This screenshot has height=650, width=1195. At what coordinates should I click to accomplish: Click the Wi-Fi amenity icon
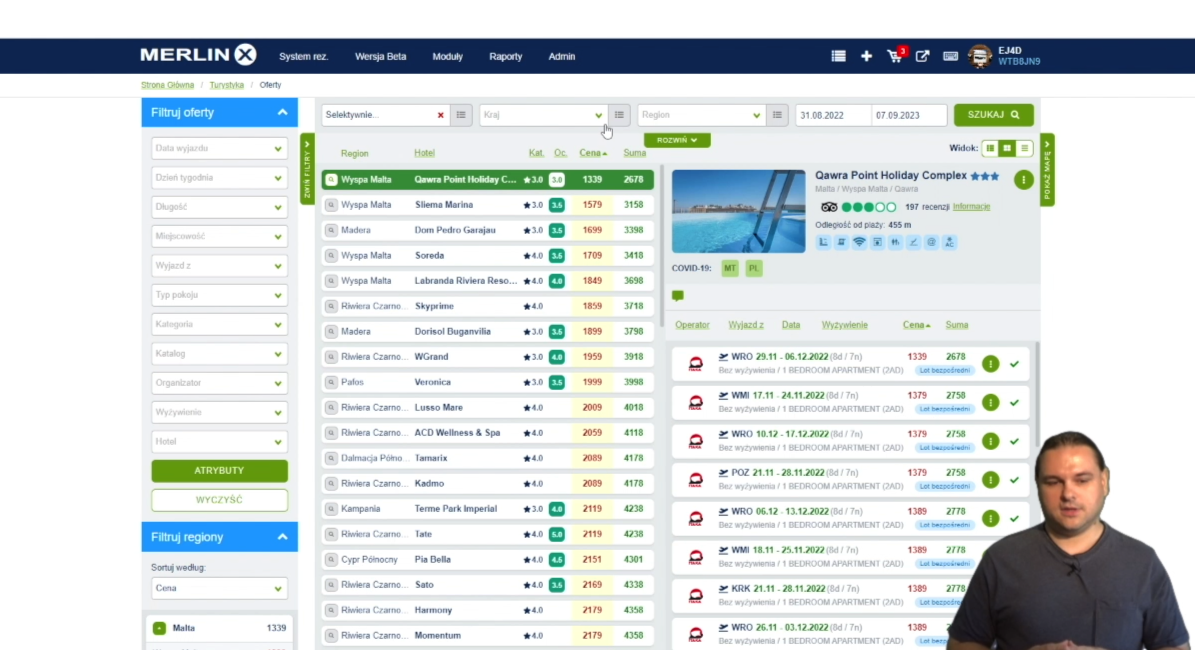point(859,242)
